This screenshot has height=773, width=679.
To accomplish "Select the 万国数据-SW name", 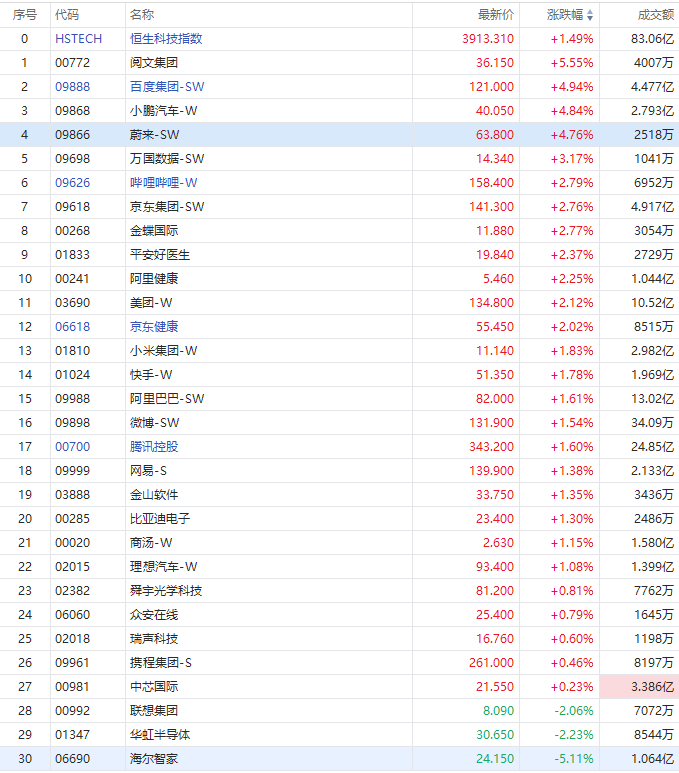I will (167, 159).
